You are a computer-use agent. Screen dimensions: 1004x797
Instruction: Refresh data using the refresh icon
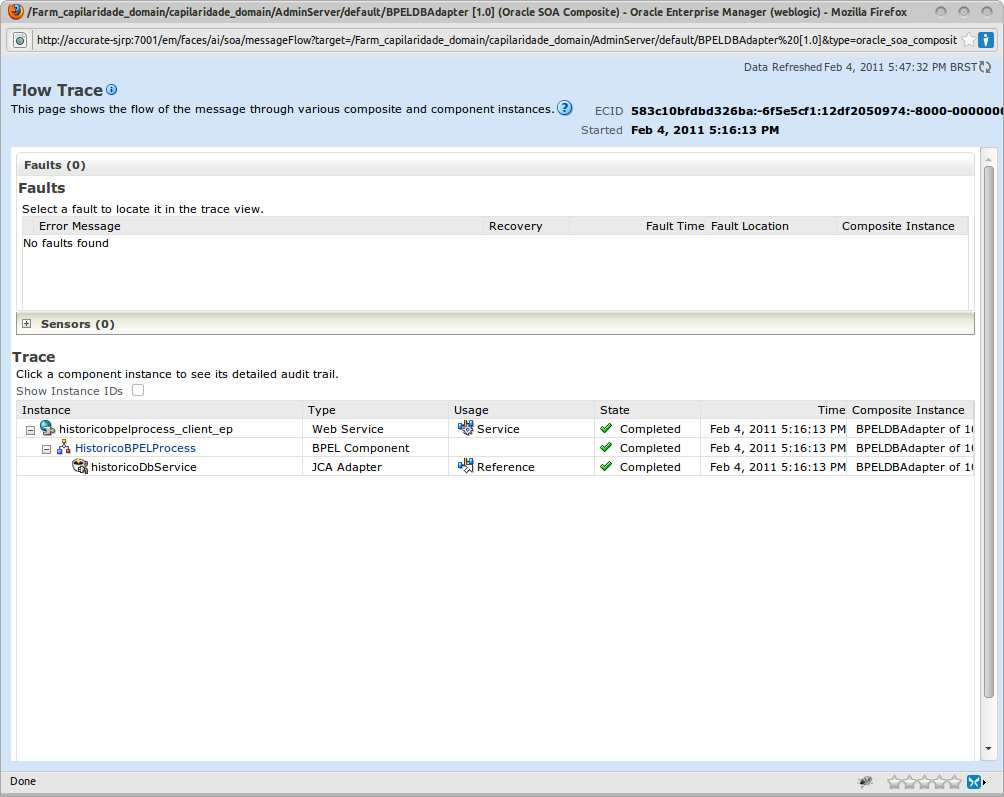point(985,67)
